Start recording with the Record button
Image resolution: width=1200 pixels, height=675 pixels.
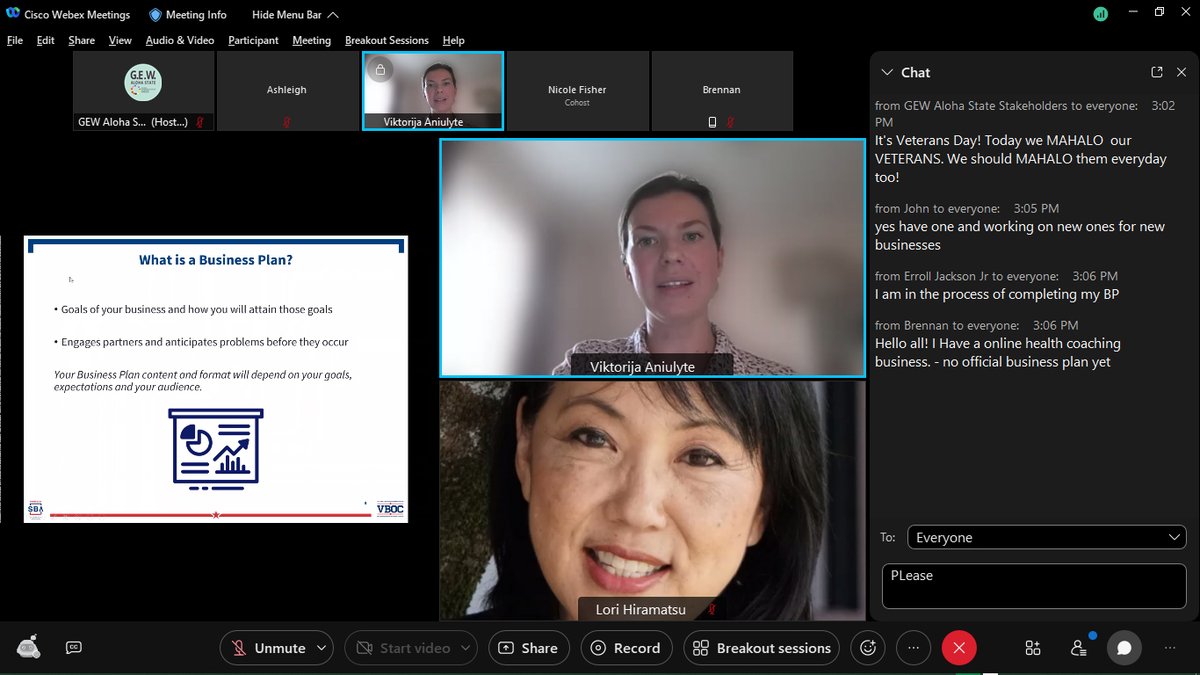(x=625, y=648)
